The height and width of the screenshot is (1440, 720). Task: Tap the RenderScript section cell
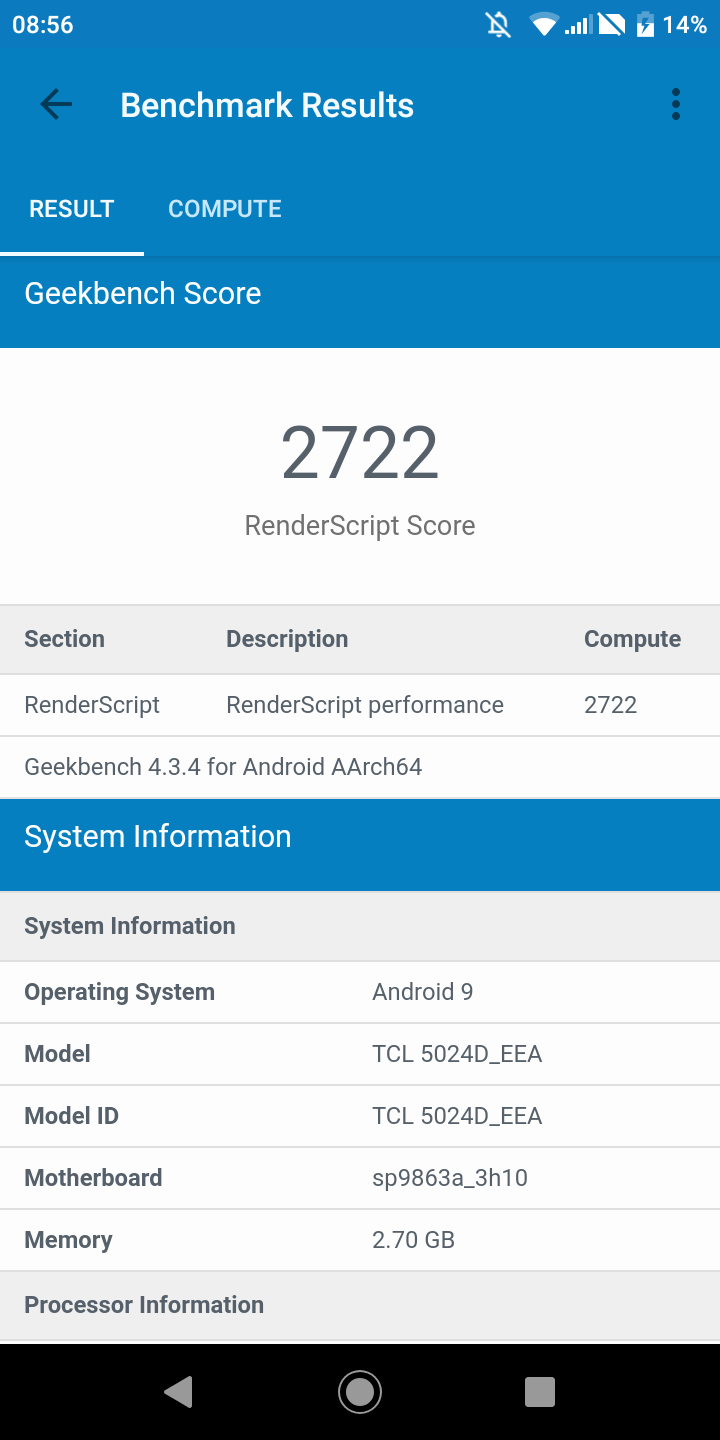[92, 705]
